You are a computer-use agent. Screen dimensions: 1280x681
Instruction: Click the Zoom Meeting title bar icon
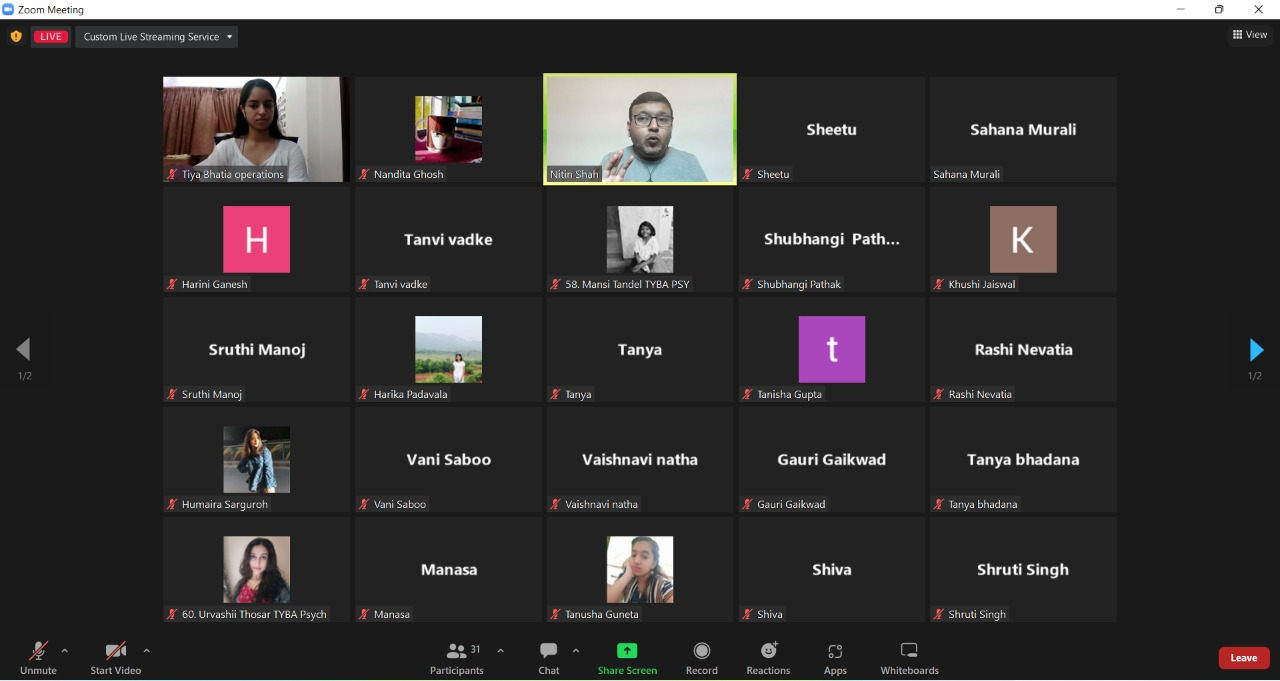9,9
